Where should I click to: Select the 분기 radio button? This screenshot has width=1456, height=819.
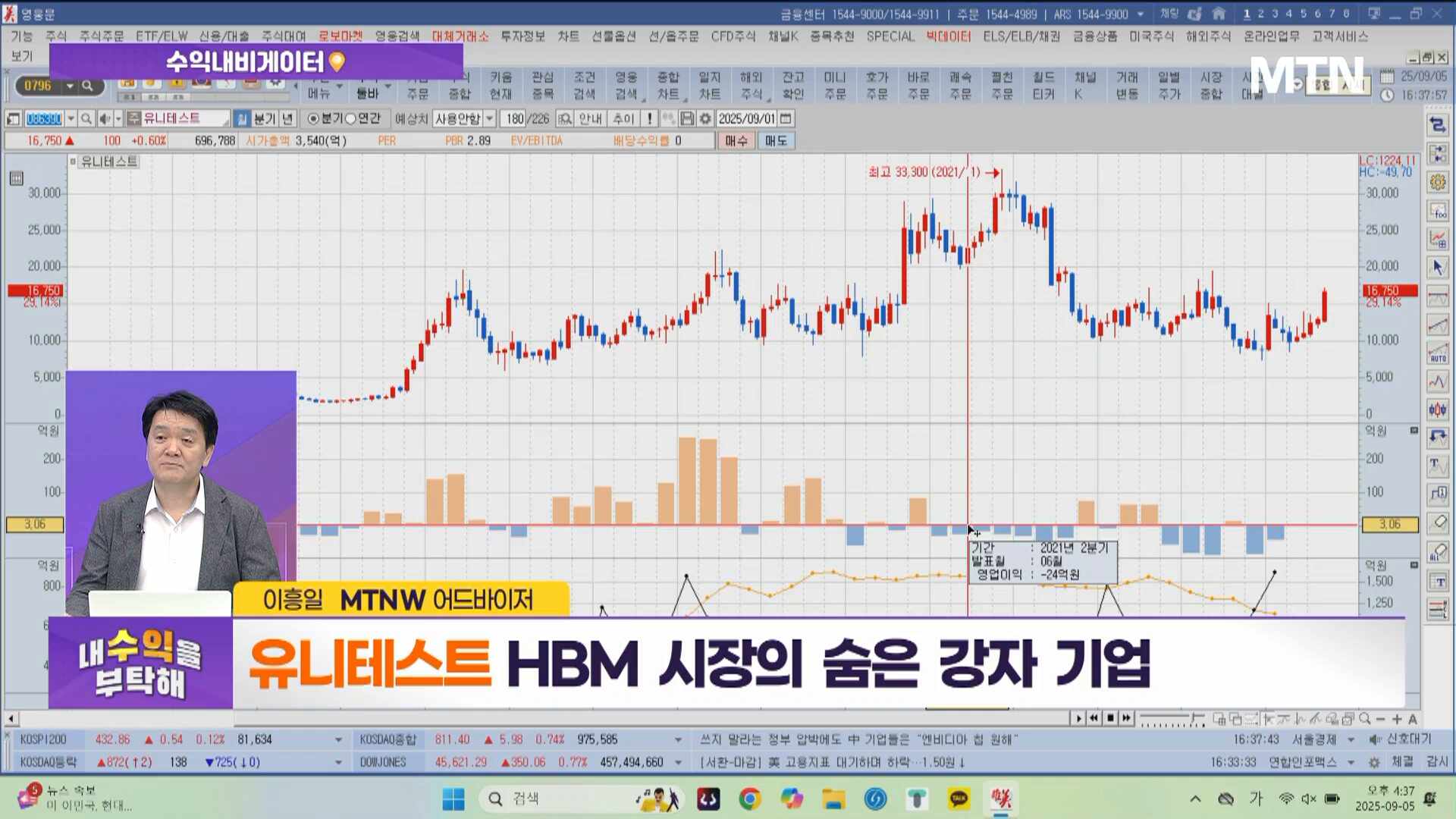pos(313,119)
